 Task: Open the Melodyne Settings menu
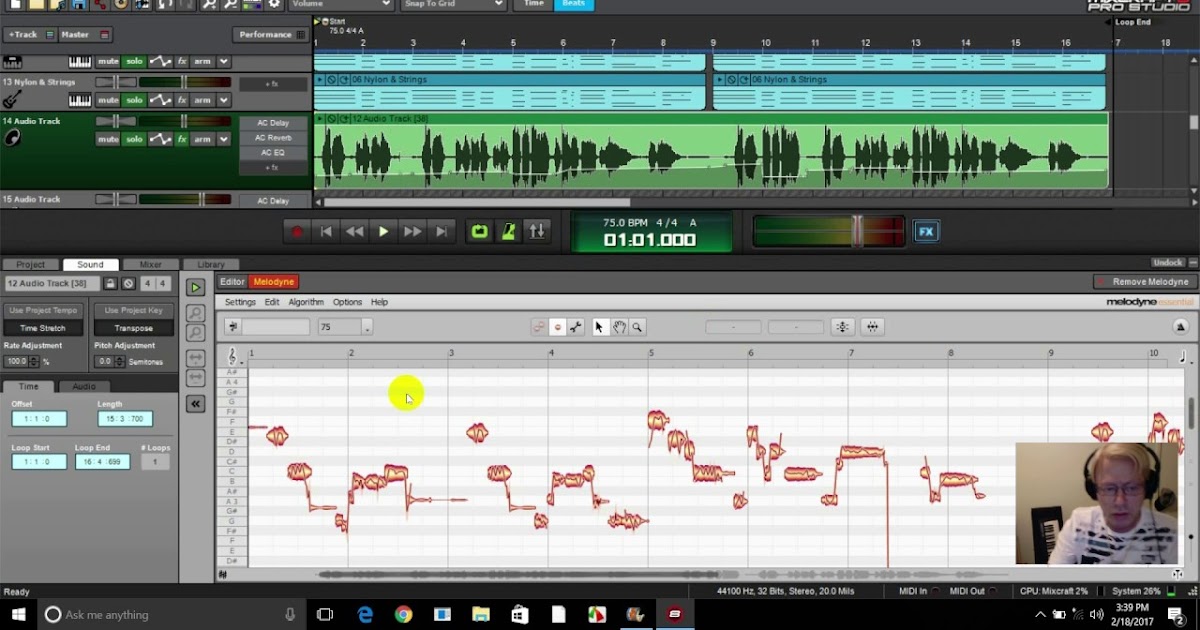[x=240, y=302]
